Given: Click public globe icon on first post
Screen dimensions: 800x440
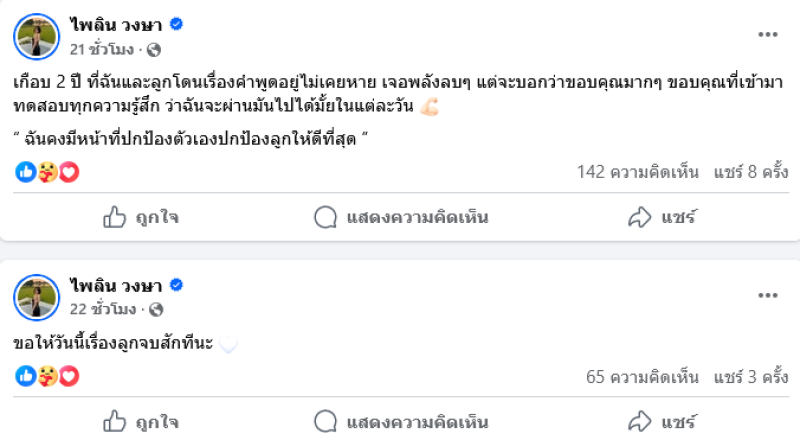Looking at the screenshot, I should pyautogui.click(x=154, y=49).
